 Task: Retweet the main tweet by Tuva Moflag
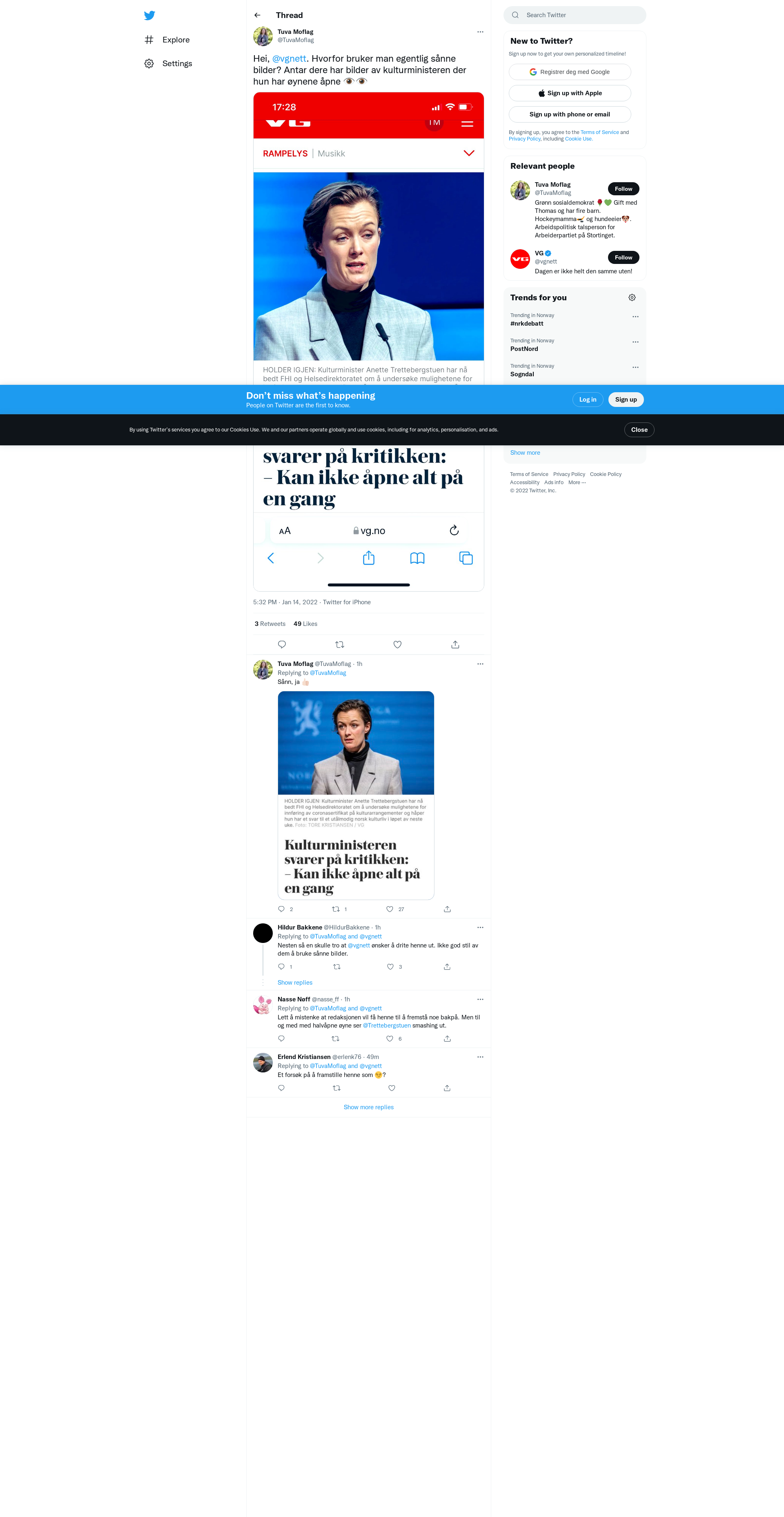tap(340, 644)
